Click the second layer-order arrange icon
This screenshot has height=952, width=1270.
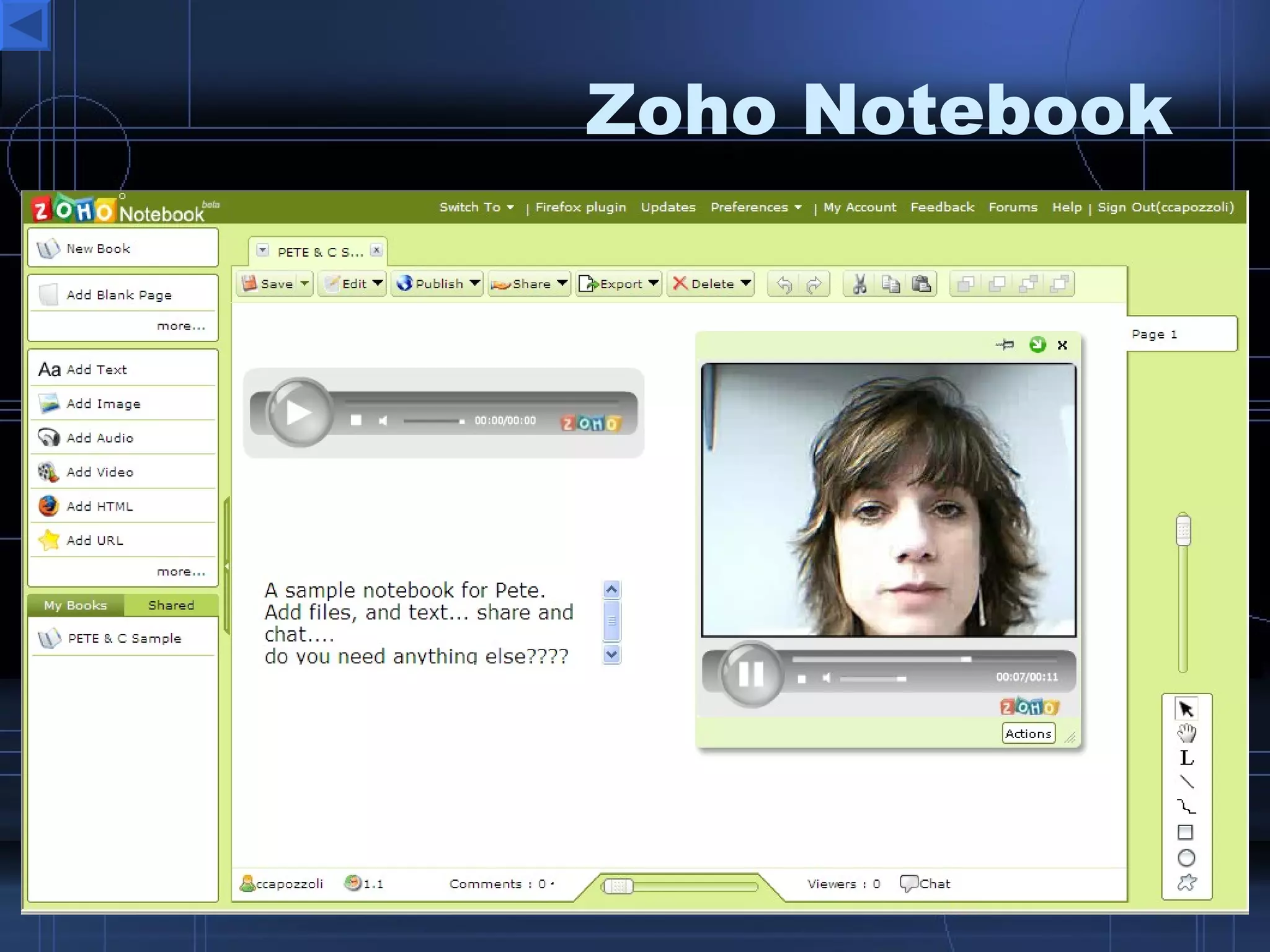point(997,284)
